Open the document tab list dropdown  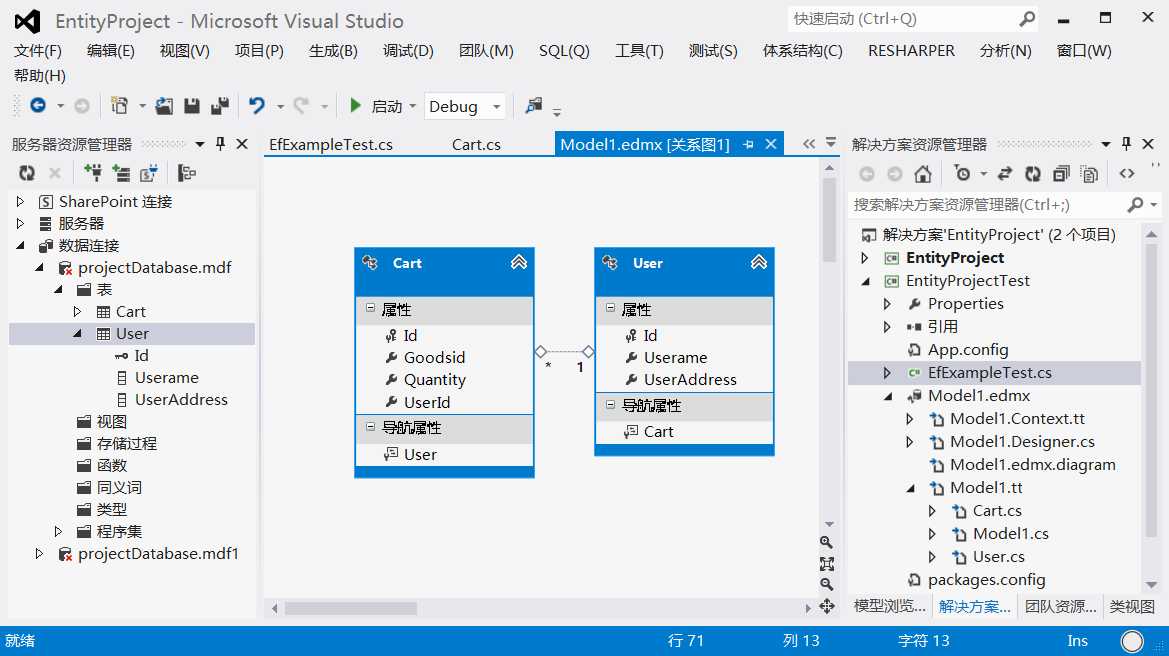coord(831,142)
